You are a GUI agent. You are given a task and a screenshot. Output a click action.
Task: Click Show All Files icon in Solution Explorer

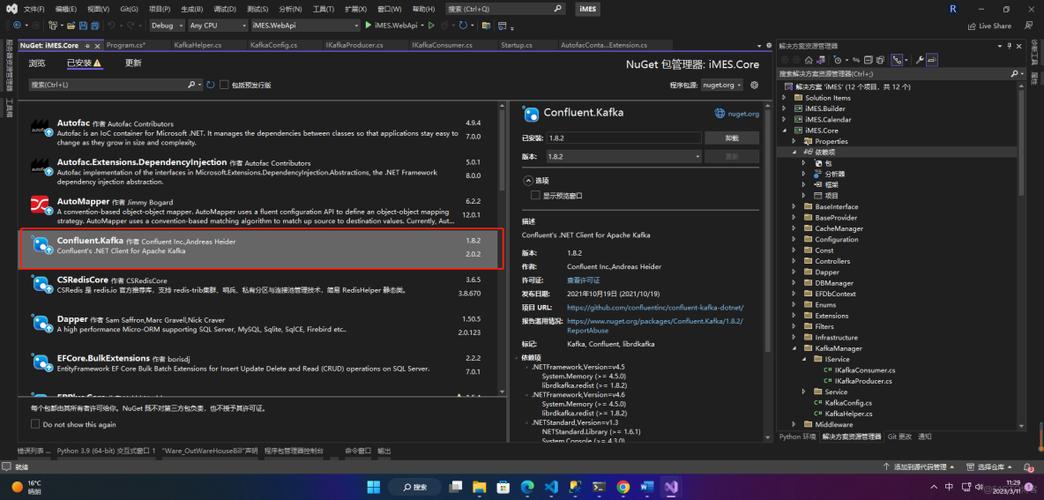click(880, 60)
